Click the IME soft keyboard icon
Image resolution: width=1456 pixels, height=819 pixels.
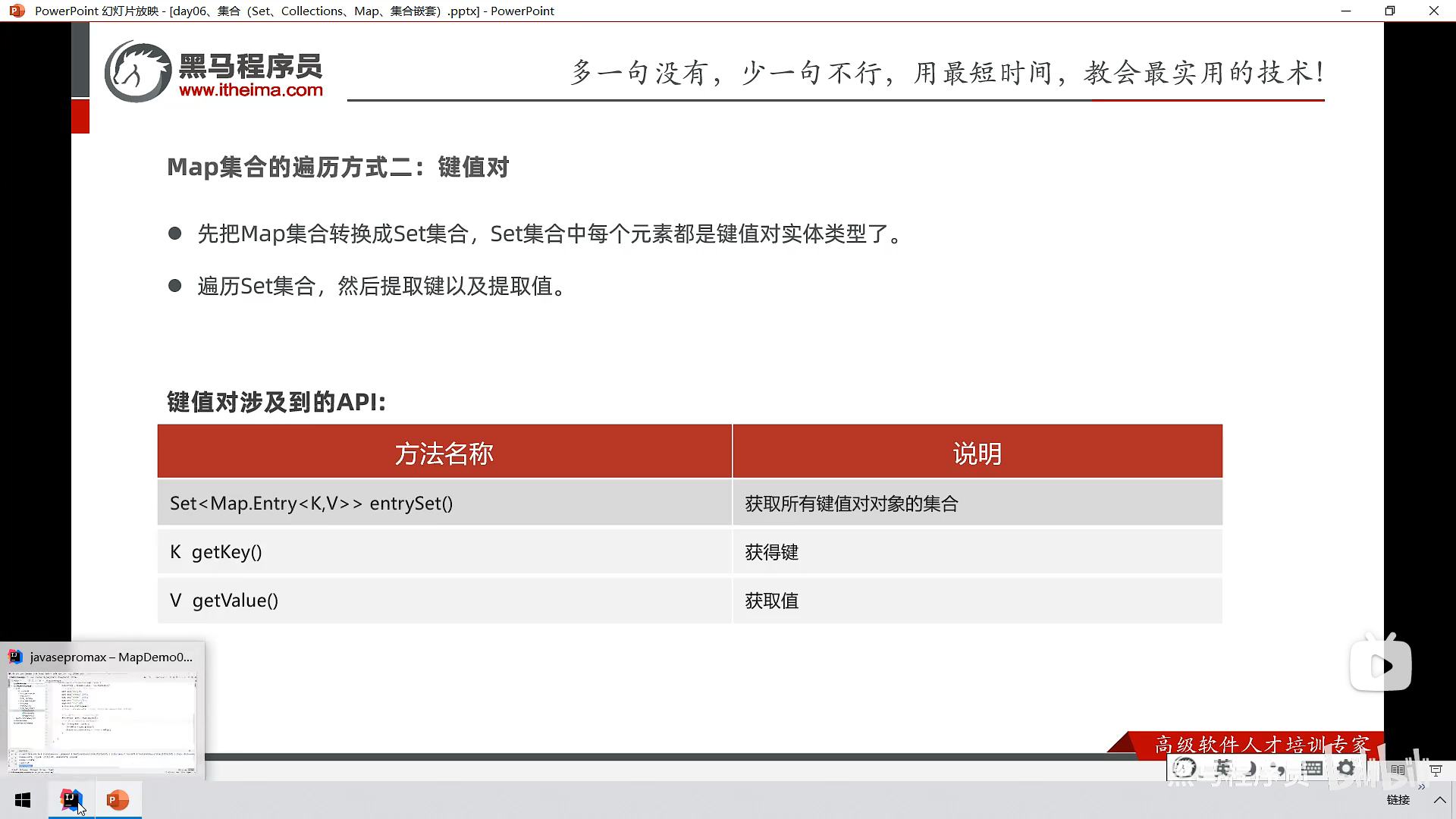point(1312,768)
